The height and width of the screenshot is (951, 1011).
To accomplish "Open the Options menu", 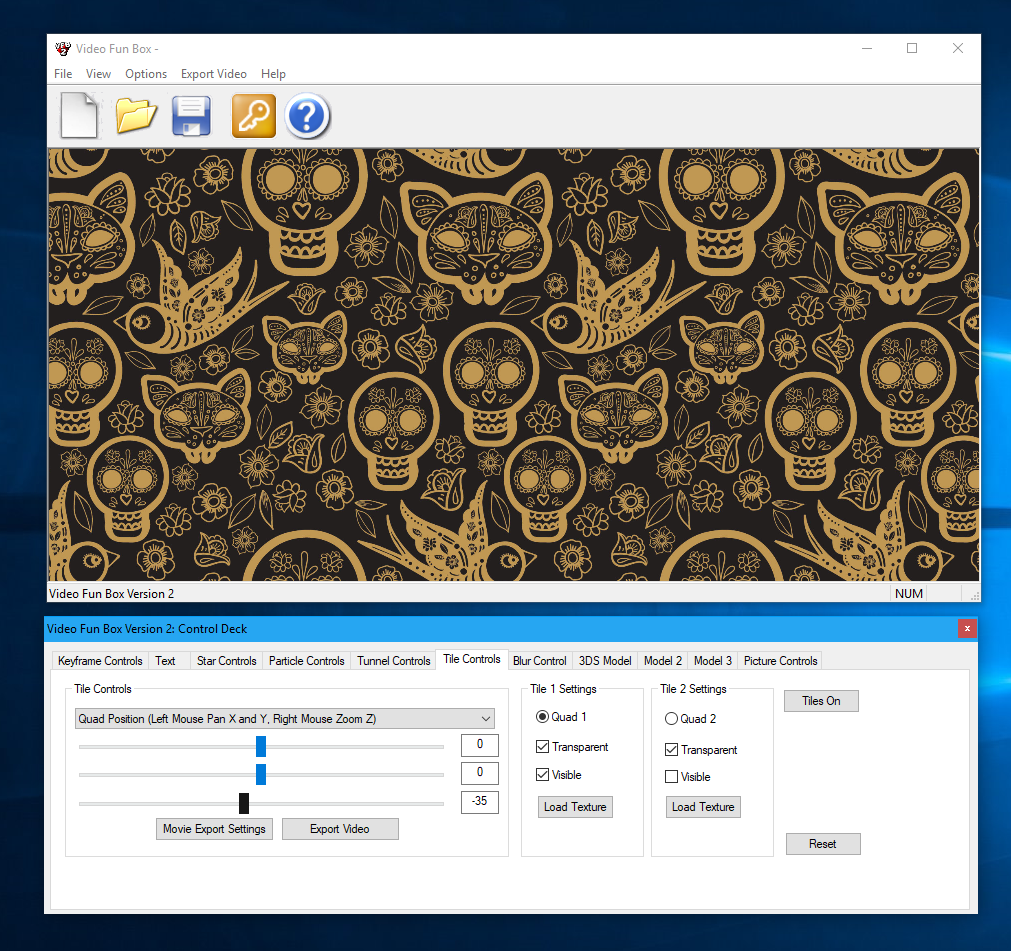I will [146, 74].
